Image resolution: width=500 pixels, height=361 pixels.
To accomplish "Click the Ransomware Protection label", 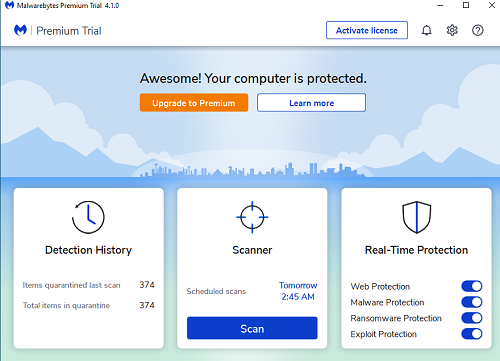I will tap(396, 318).
